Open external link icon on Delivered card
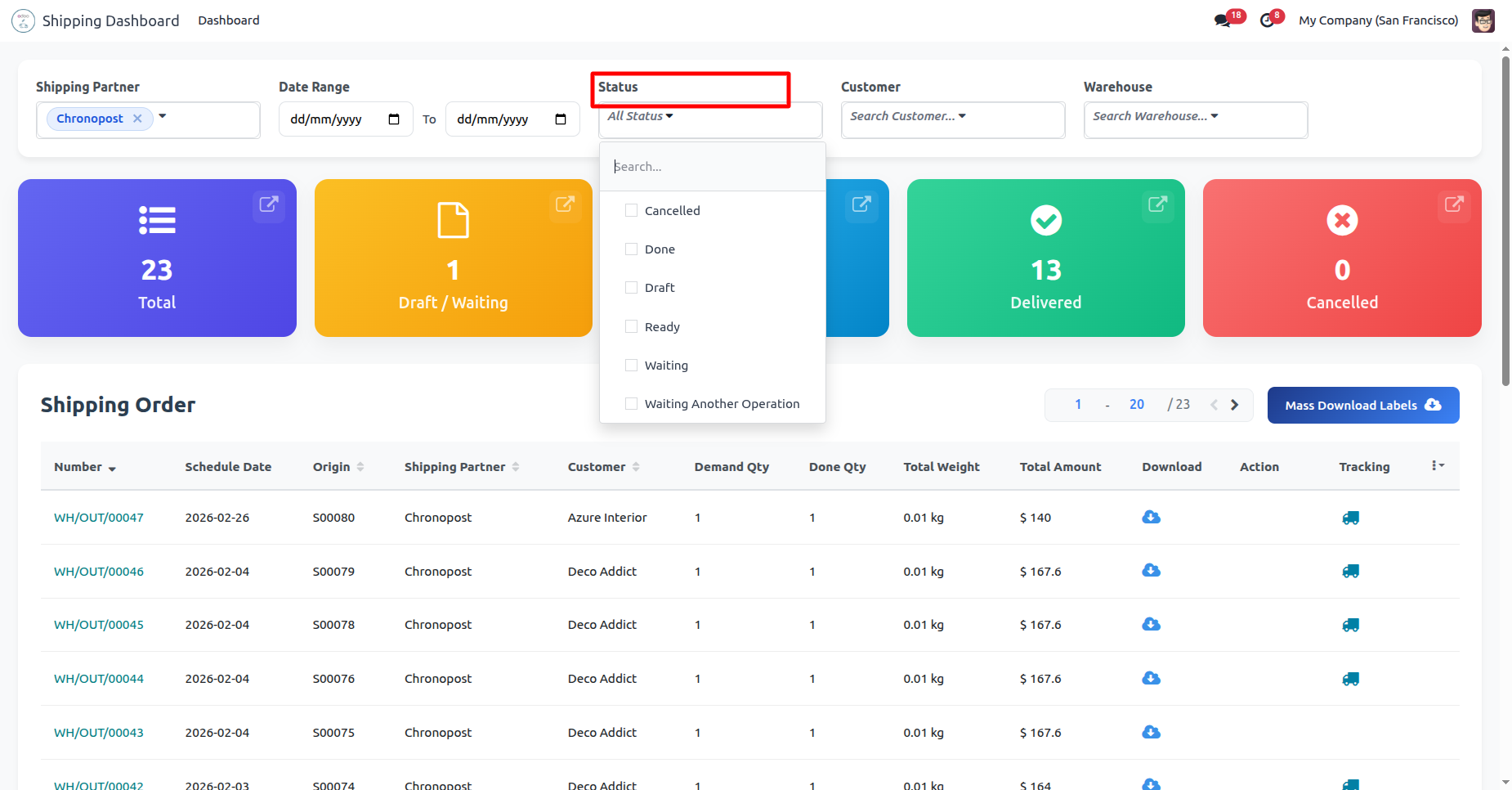 [1157, 204]
